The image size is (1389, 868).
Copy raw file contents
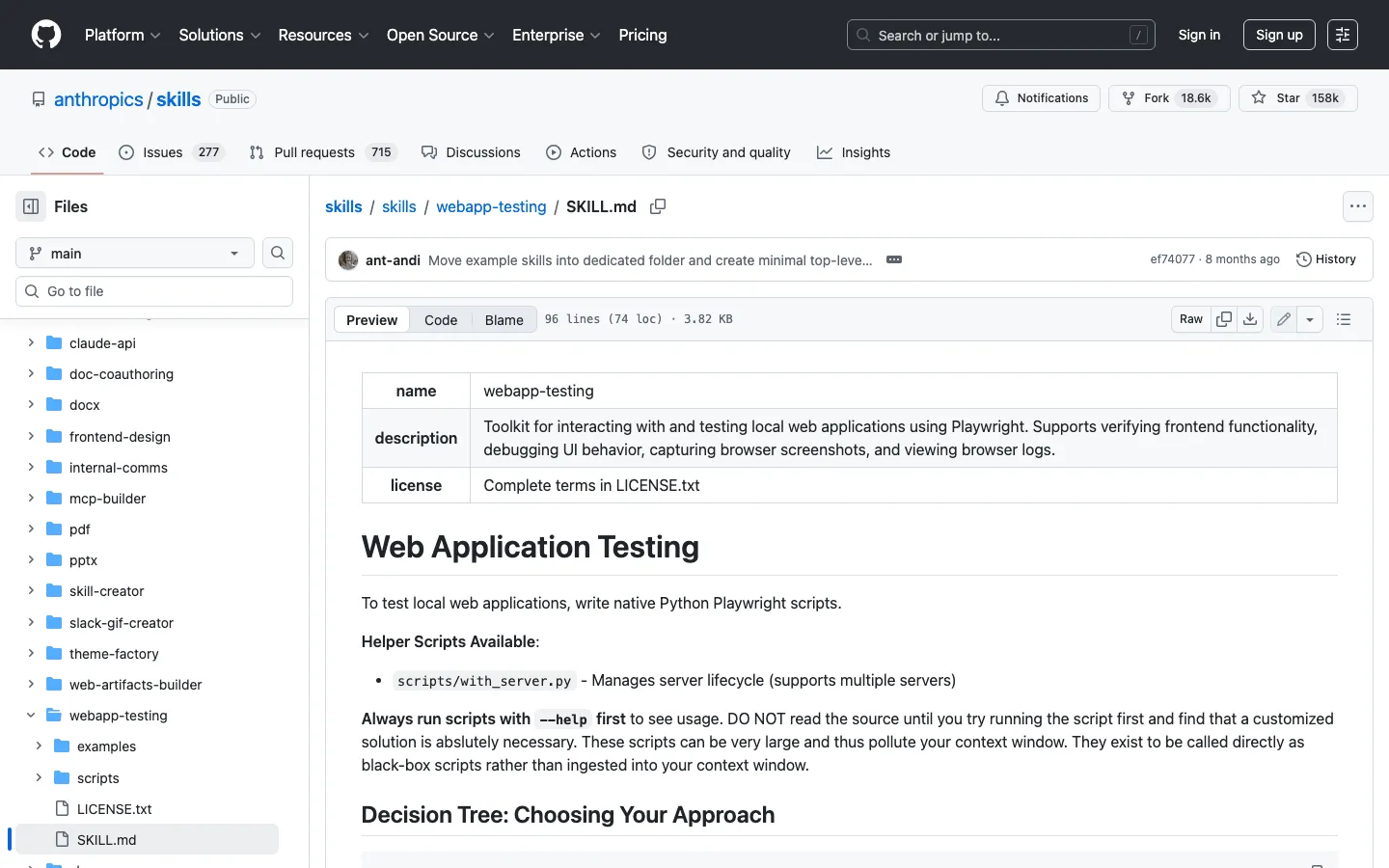click(1224, 319)
